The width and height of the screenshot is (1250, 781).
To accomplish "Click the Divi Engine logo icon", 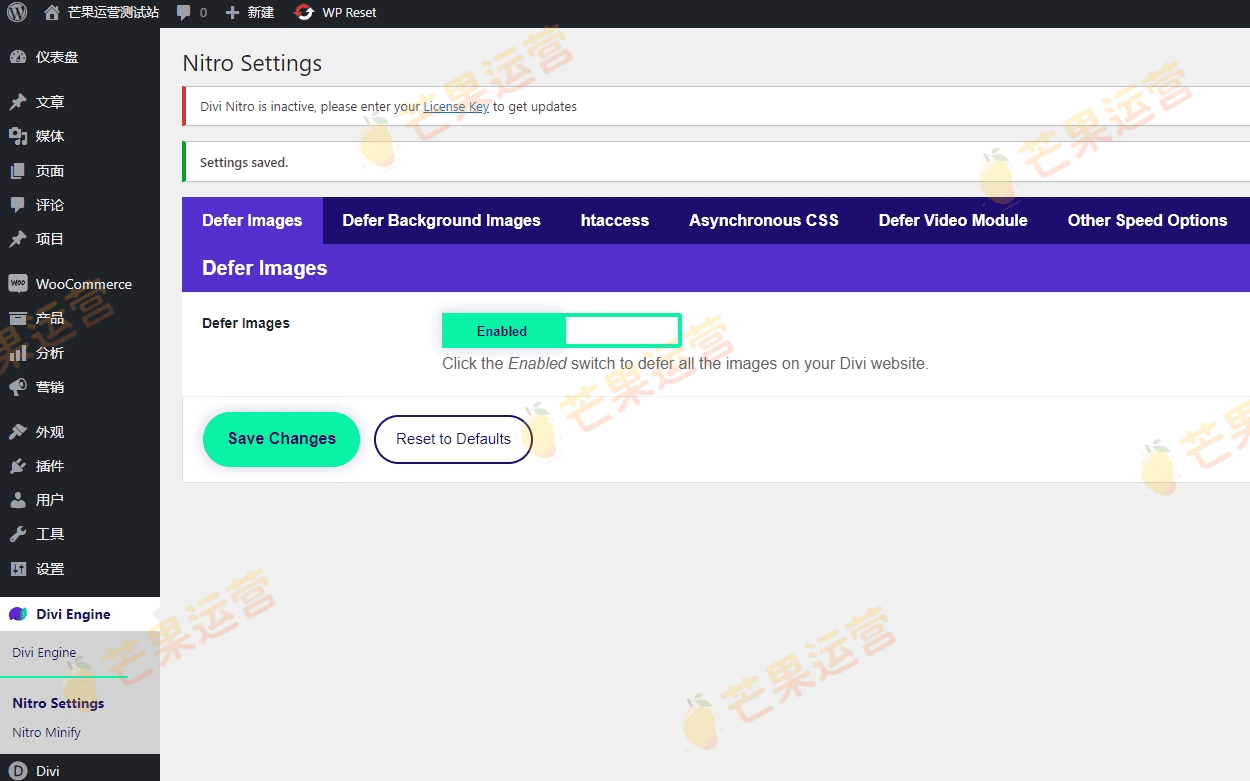I will coord(18,614).
